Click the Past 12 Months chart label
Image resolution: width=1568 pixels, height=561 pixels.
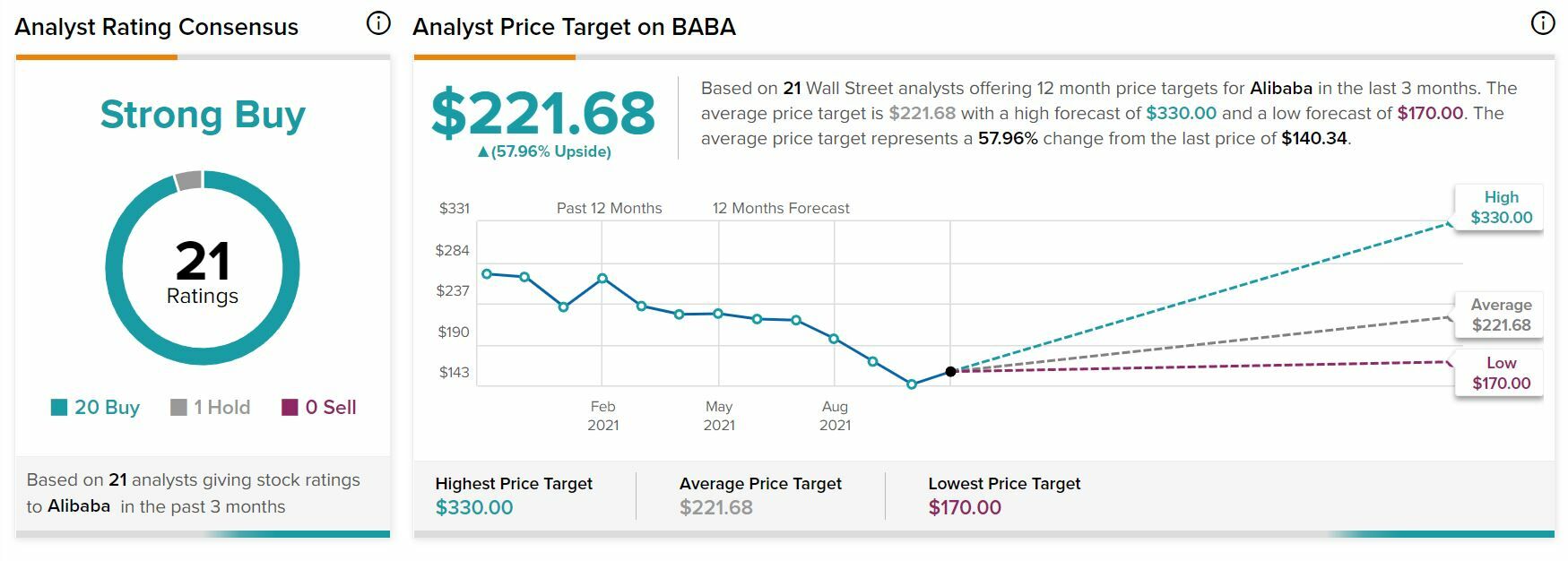point(609,208)
